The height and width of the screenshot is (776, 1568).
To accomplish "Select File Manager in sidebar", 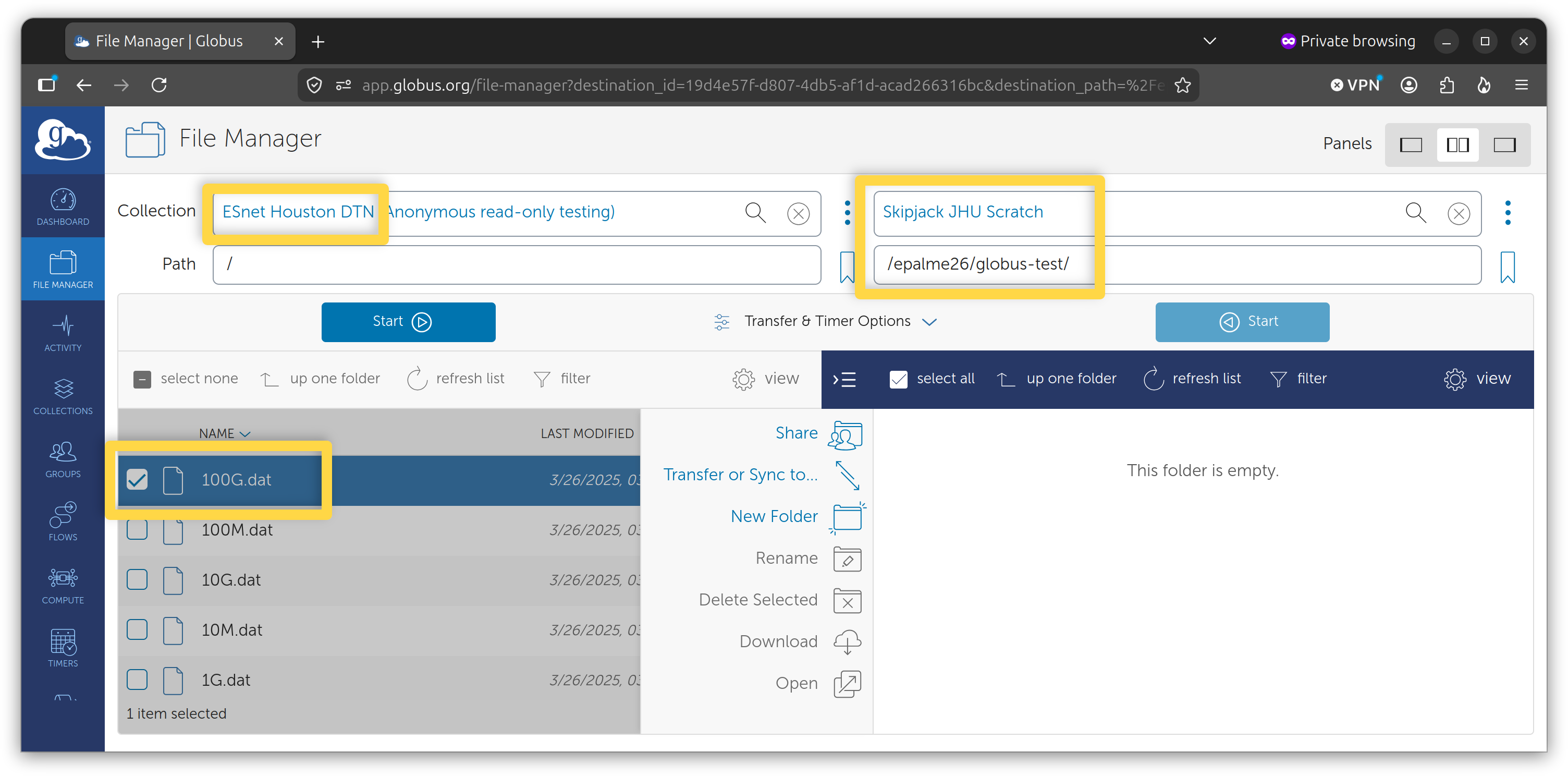I will tap(63, 270).
